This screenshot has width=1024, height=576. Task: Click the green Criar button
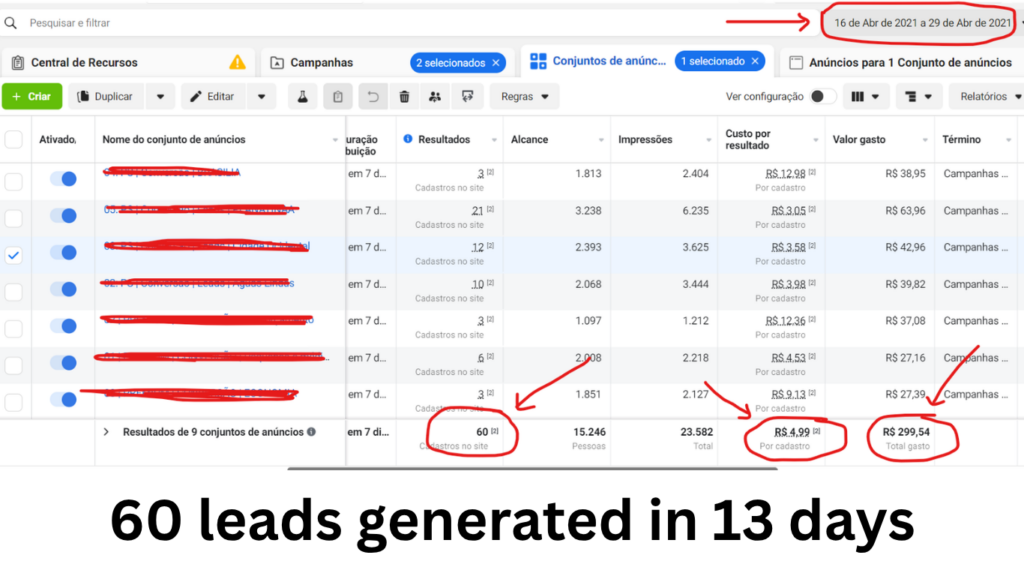(32, 97)
